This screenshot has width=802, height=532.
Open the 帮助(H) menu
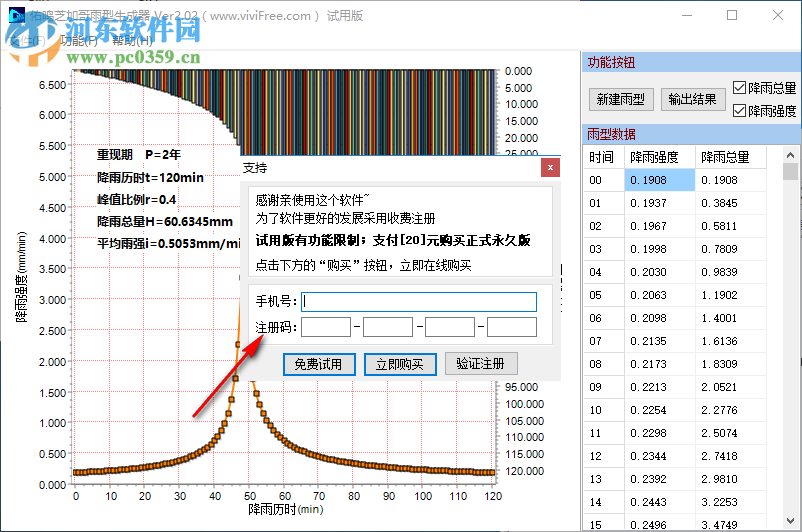click(132, 40)
